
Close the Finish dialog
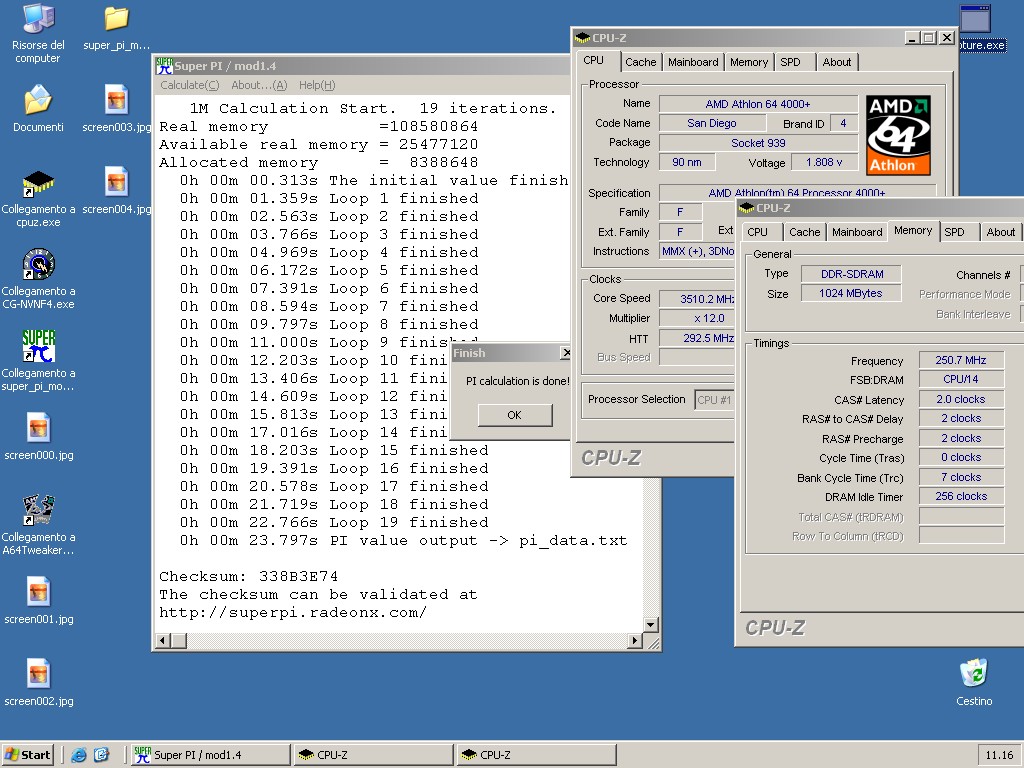[566, 353]
